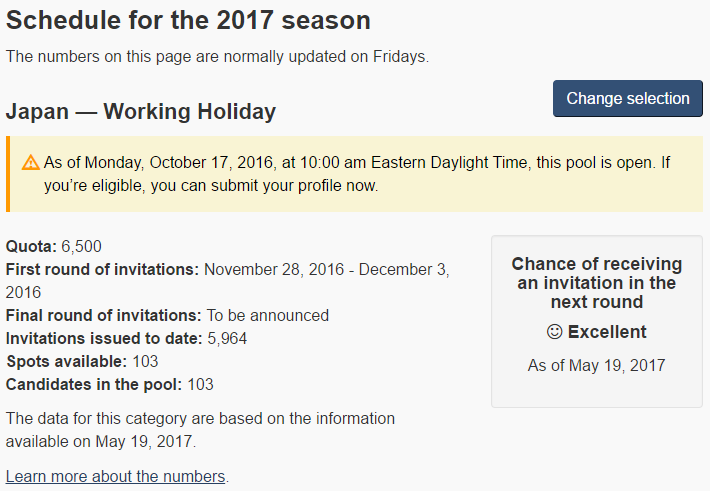Click the data for this category paragraph

[x=200, y=430]
